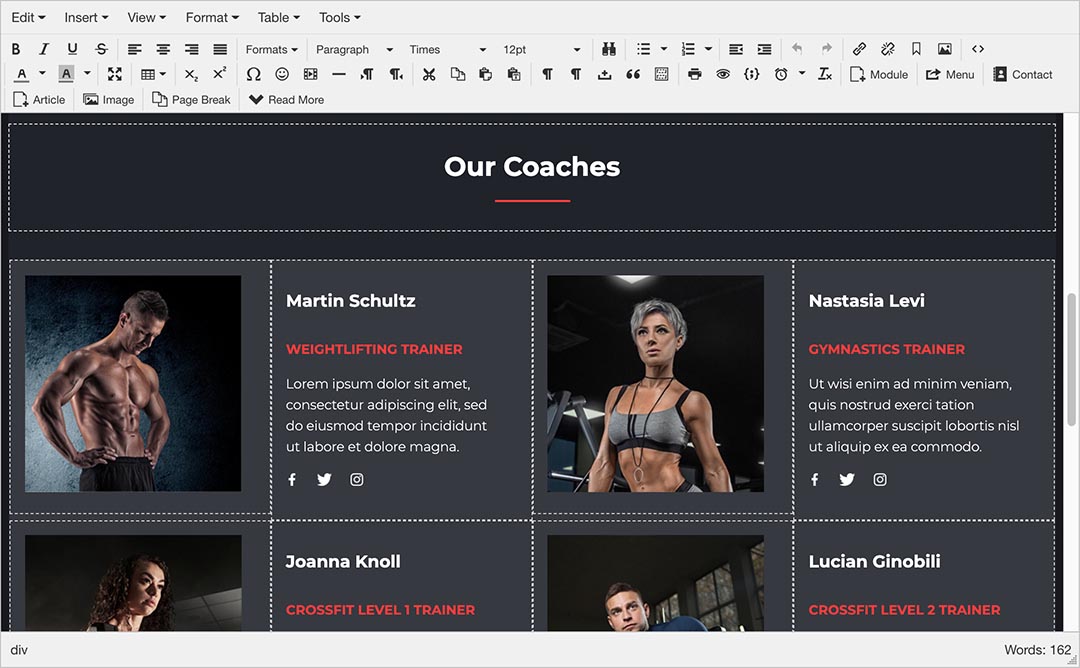Increase indent with the indent icon

coord(765,49)
